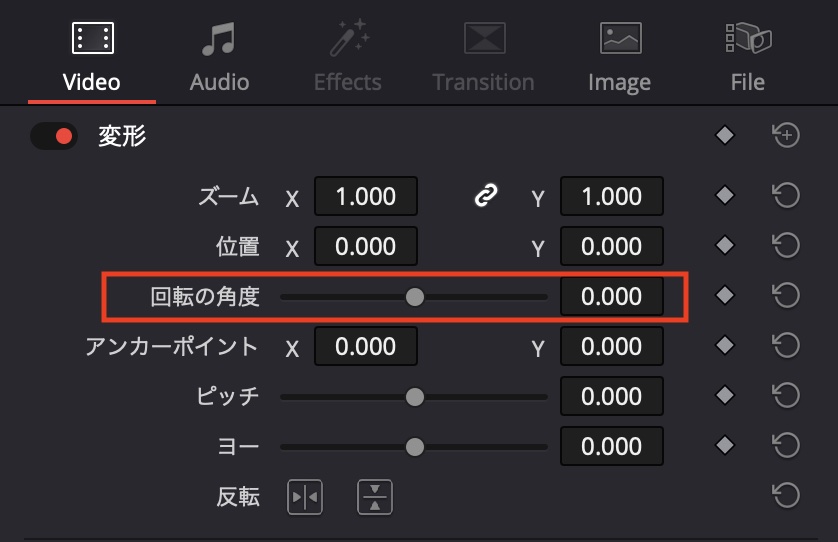Screen dimensions: 838x542
Task: Add keyframe for ピッチ (pitch)
Action: pyautogui.click(x=726, y=396)
